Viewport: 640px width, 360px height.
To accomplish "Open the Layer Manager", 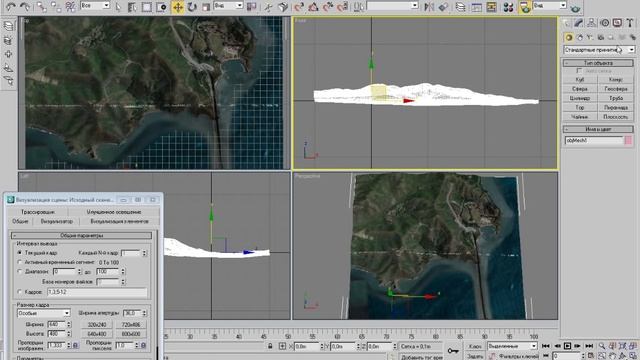I will pos(460,7).
